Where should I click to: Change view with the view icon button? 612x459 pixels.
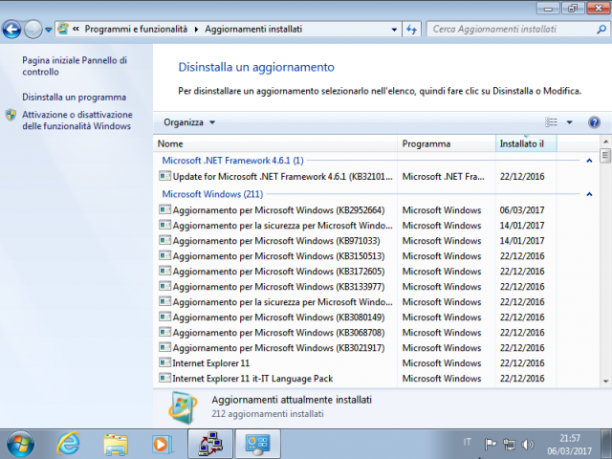click(x=551, y=123)
